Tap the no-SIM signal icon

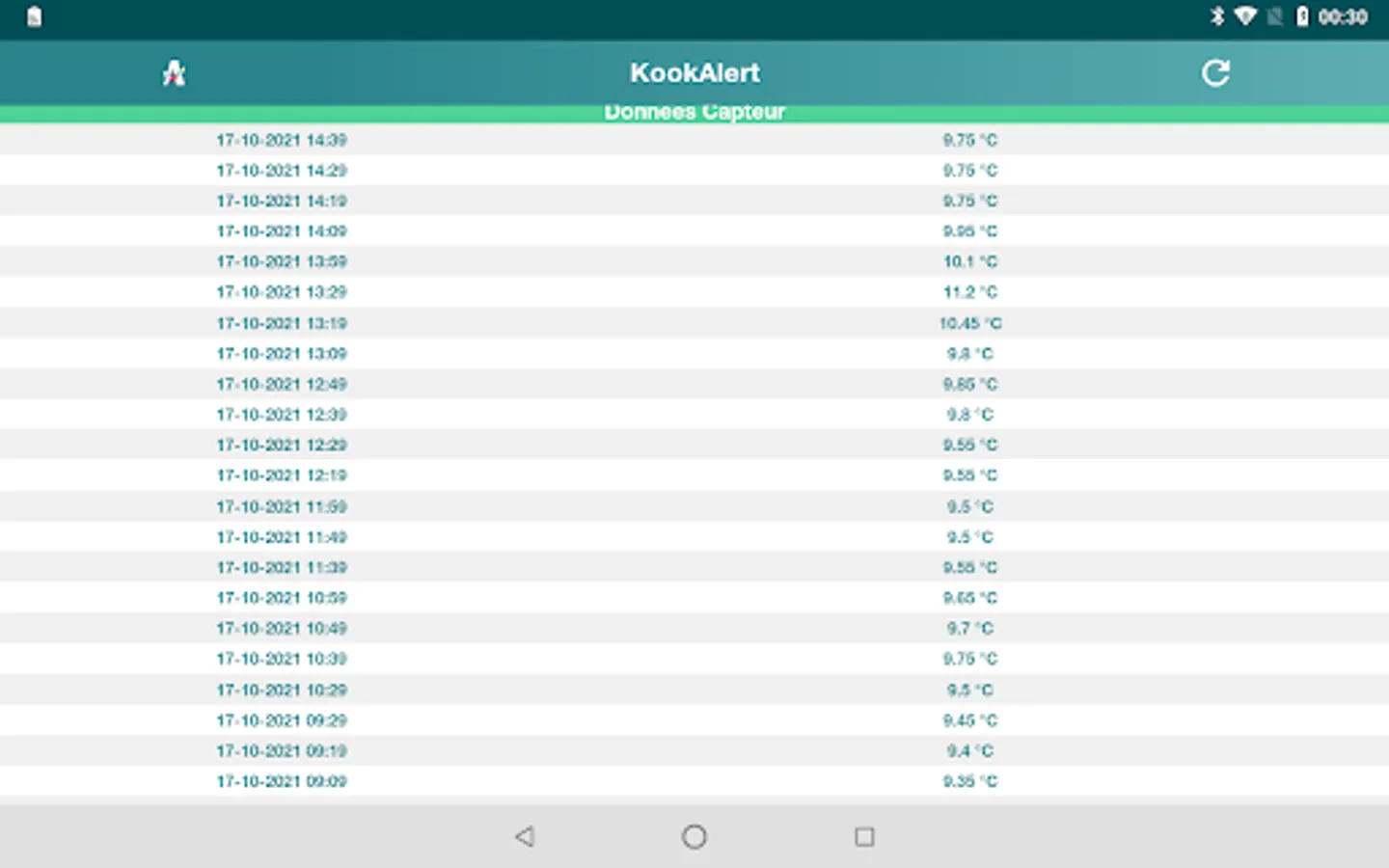[x=1274, y=16]
